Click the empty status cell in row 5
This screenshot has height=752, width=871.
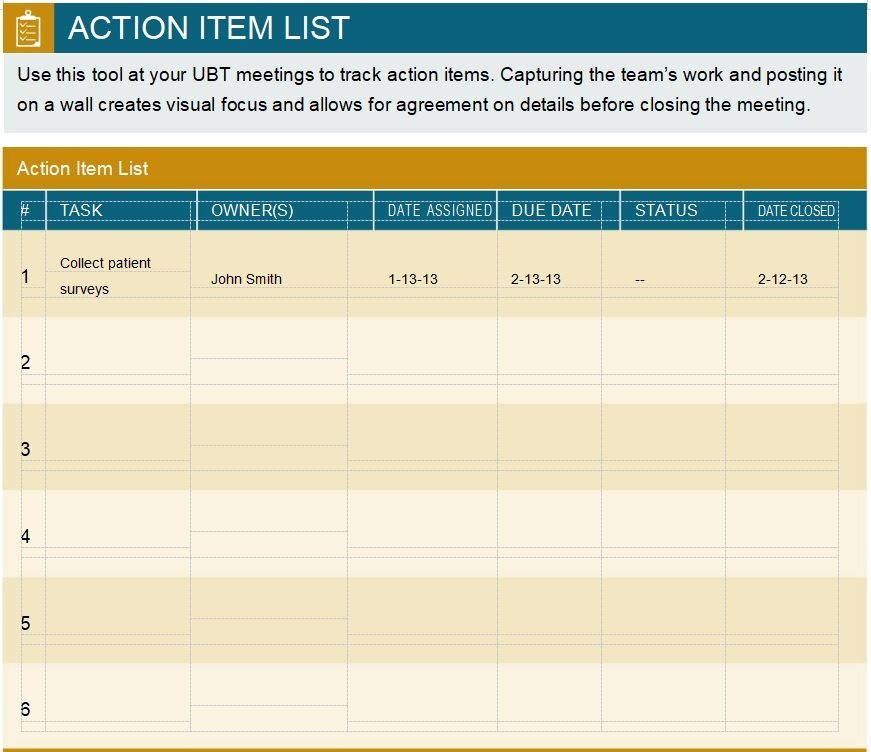[x=663, y=620]
